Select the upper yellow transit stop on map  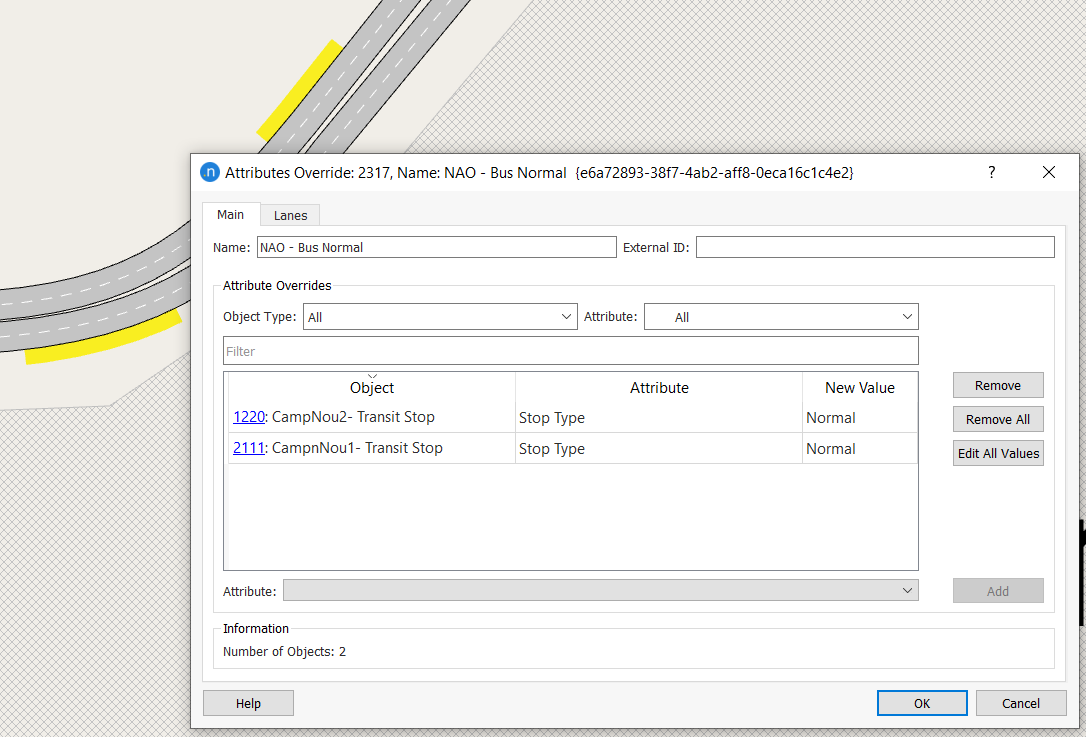[297, 91]
